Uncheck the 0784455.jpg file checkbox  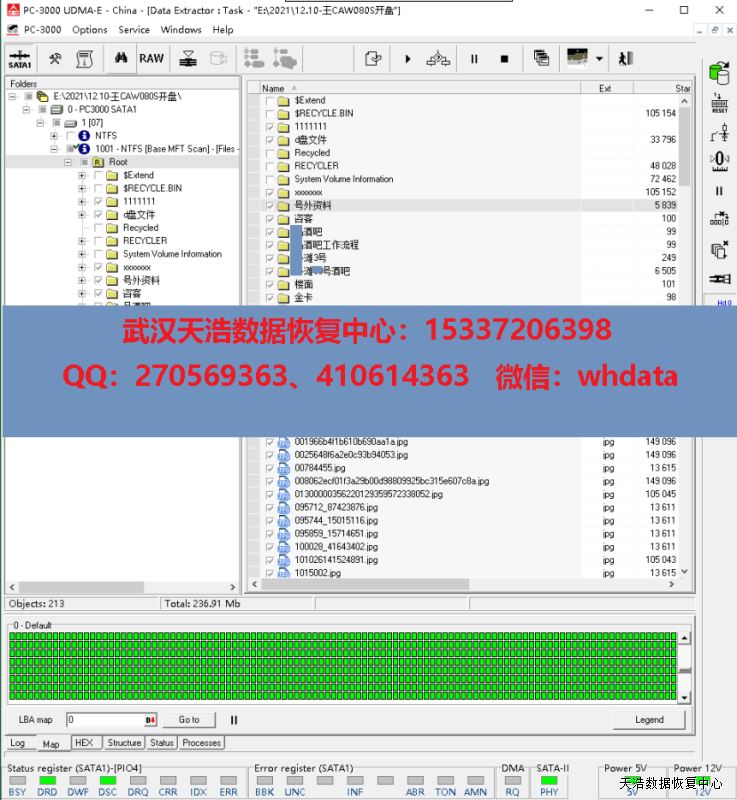tap(270, 468)
